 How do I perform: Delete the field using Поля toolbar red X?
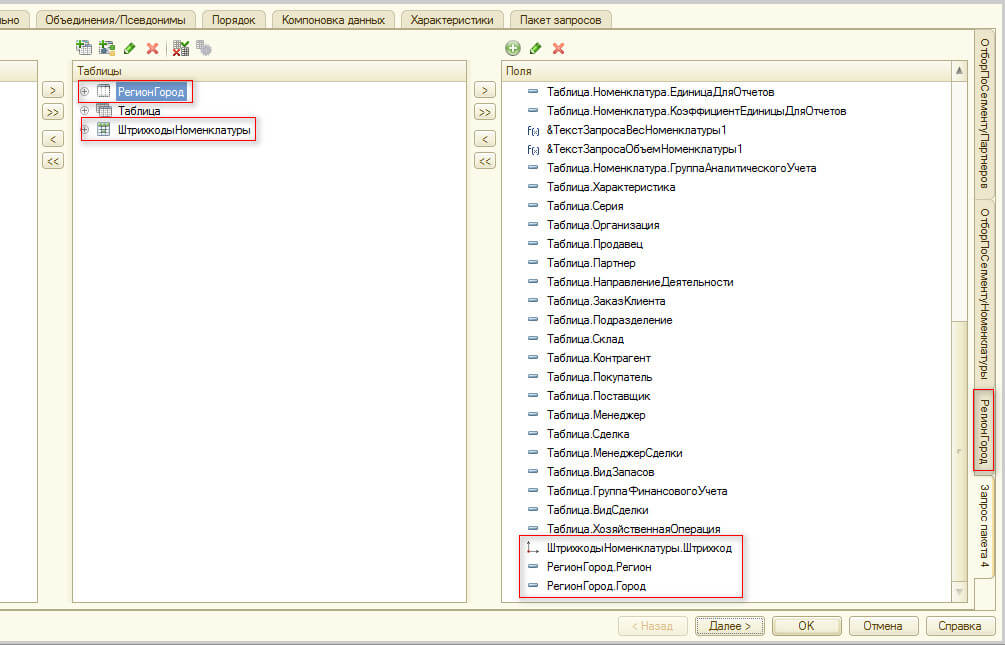(558, 47)
